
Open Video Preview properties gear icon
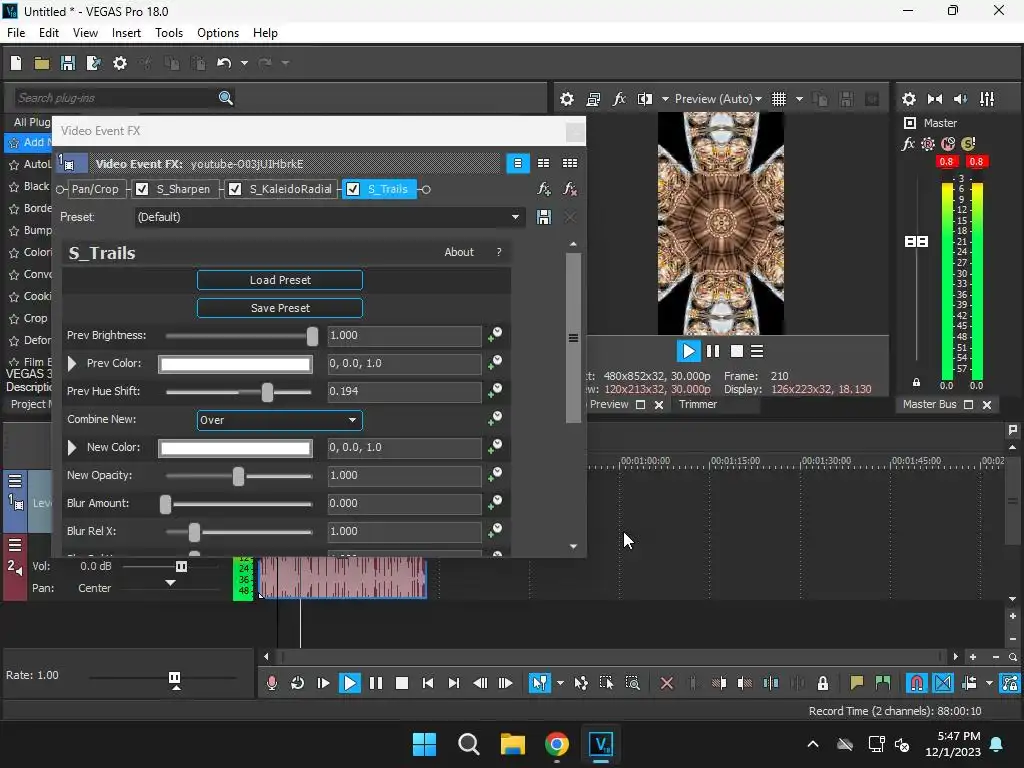(567, 99)
